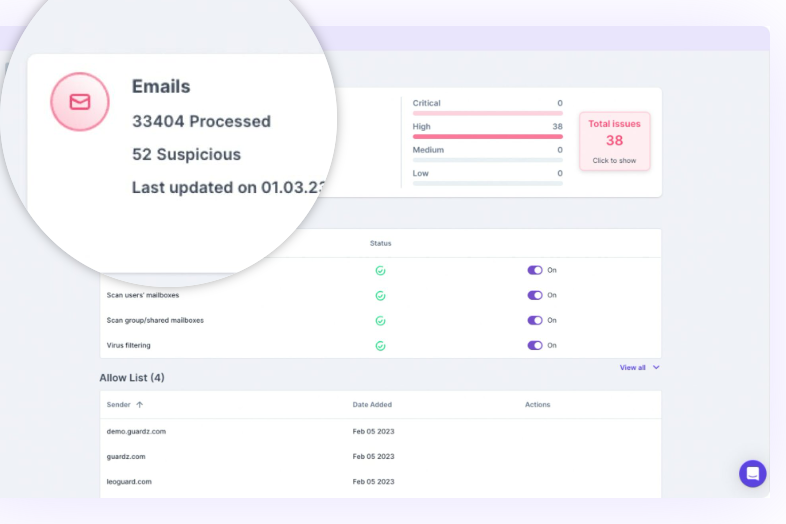Click green status check in first row
The width and height of the screenshot is (786, 524).
(380, 271)
